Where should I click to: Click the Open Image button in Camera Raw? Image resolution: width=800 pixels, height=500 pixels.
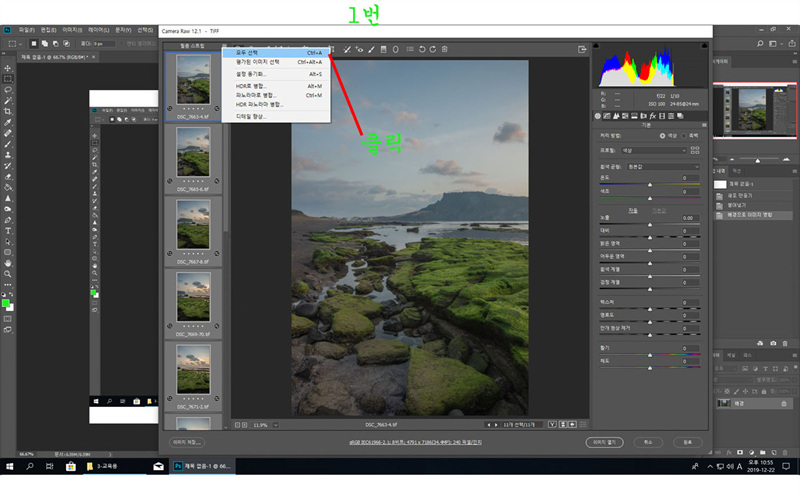click(x=605, y=442)
